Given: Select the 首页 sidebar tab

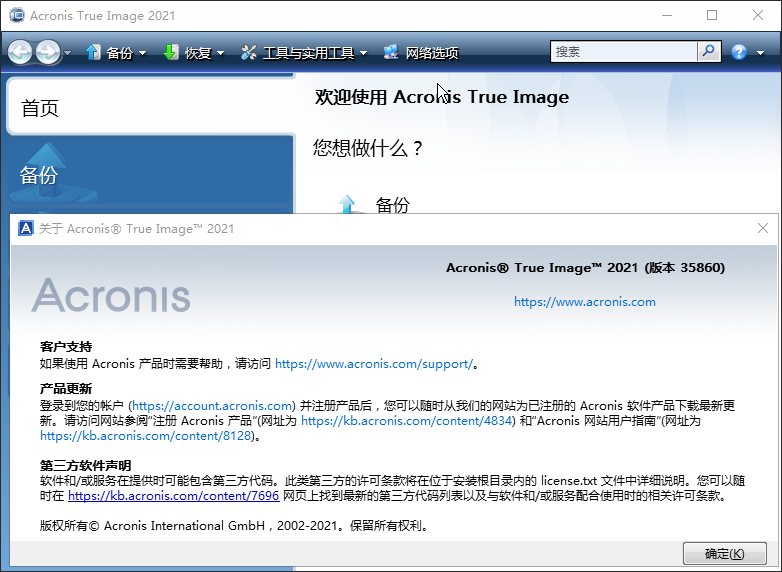Looking at the screenshot, I should 150,108.
